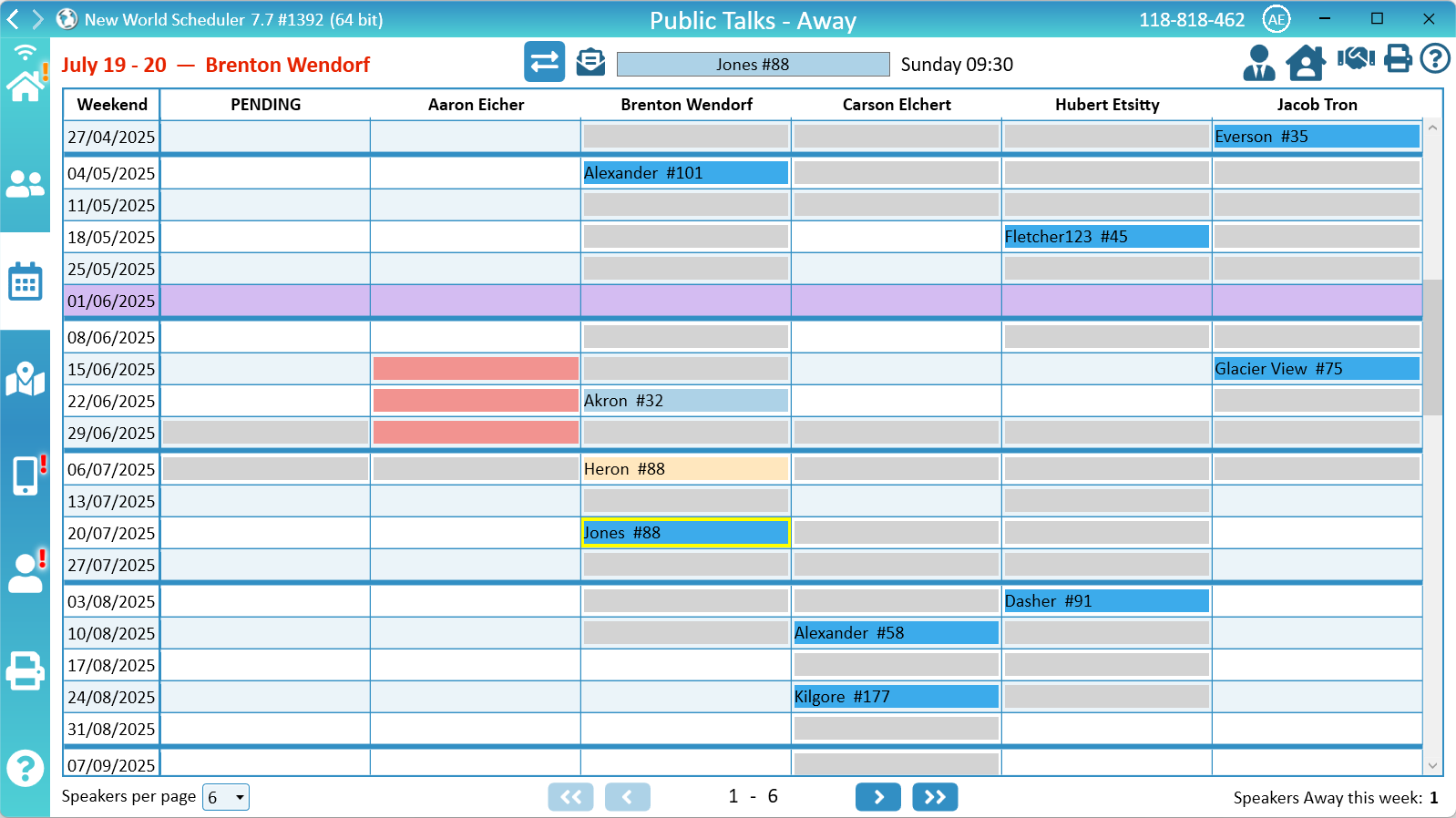Select the Heron #88 assignment

[x=686, y=469]
